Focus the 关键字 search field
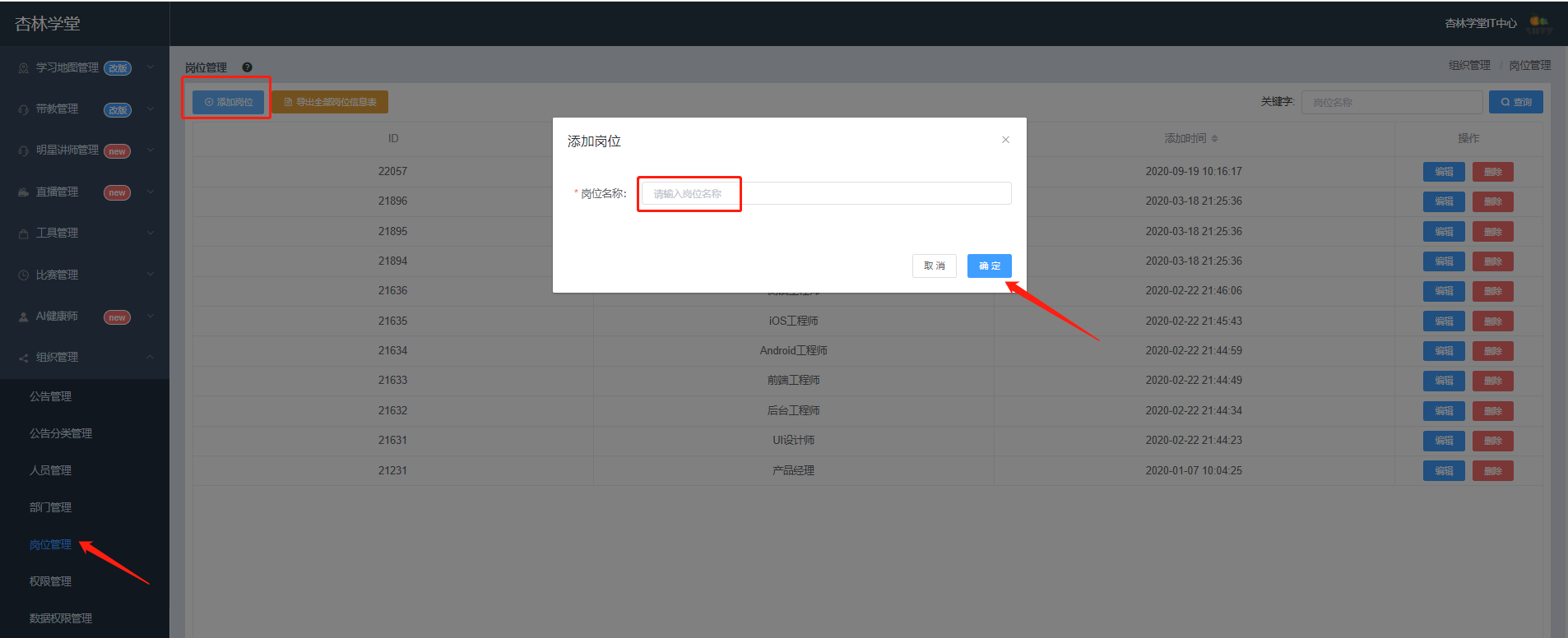 (1392, 102)
